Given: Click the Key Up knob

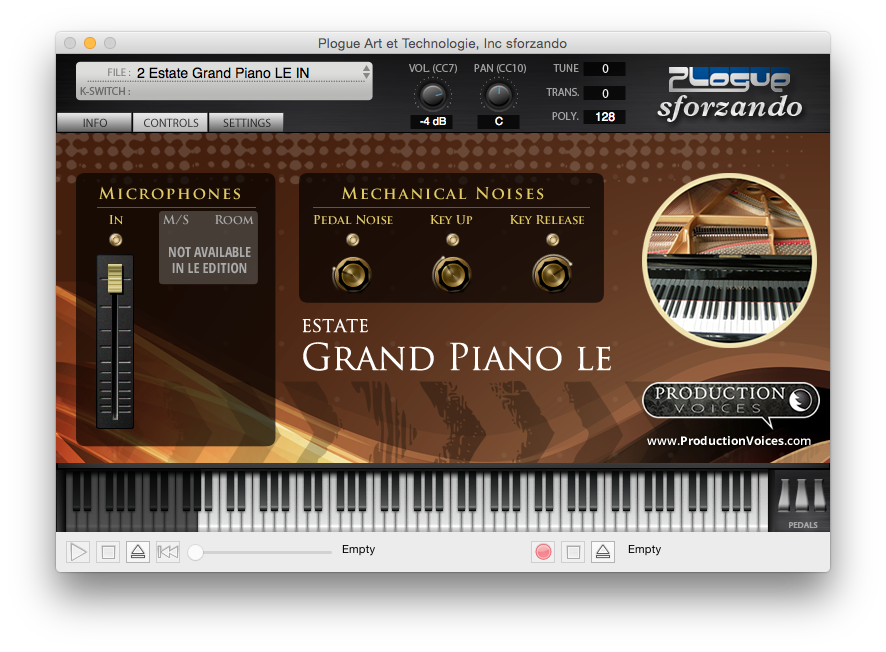Looking at the screenshot, I should click(451, 275).
